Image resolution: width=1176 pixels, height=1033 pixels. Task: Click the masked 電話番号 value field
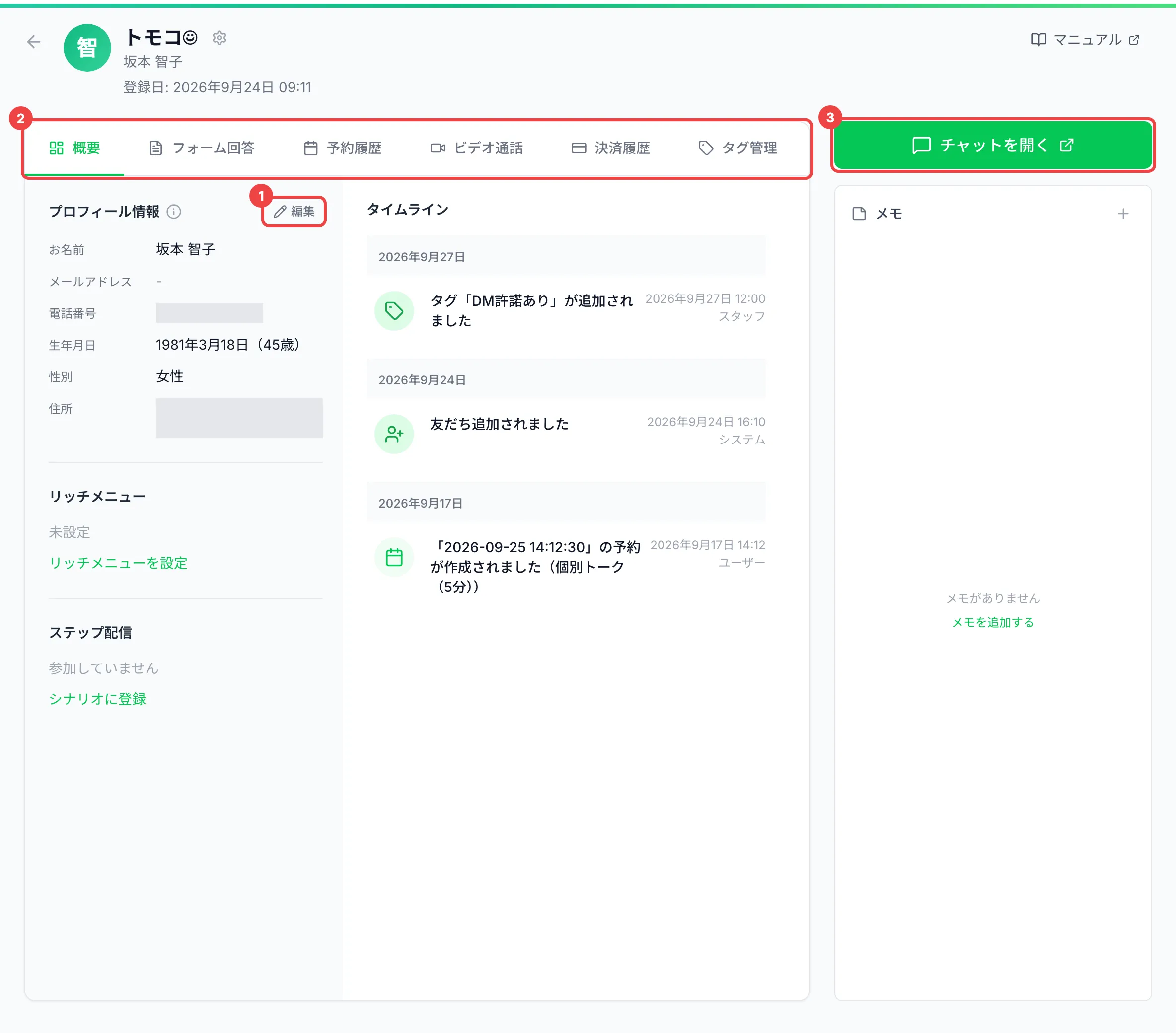(x=210, y=313)
